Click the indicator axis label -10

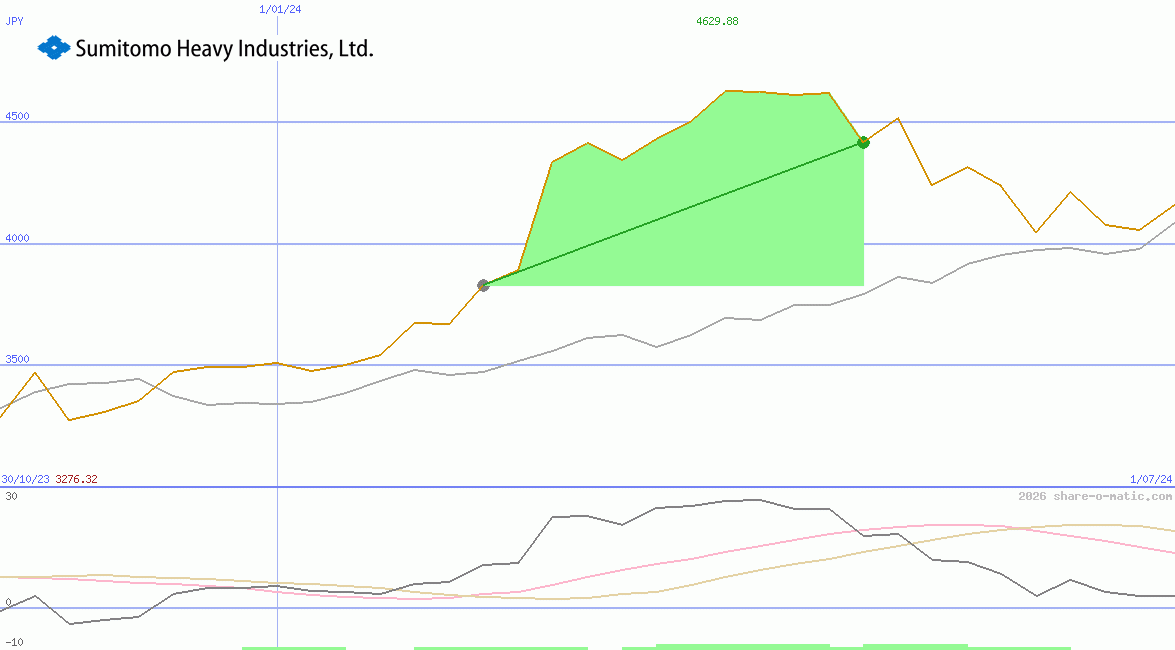point(14,643)
